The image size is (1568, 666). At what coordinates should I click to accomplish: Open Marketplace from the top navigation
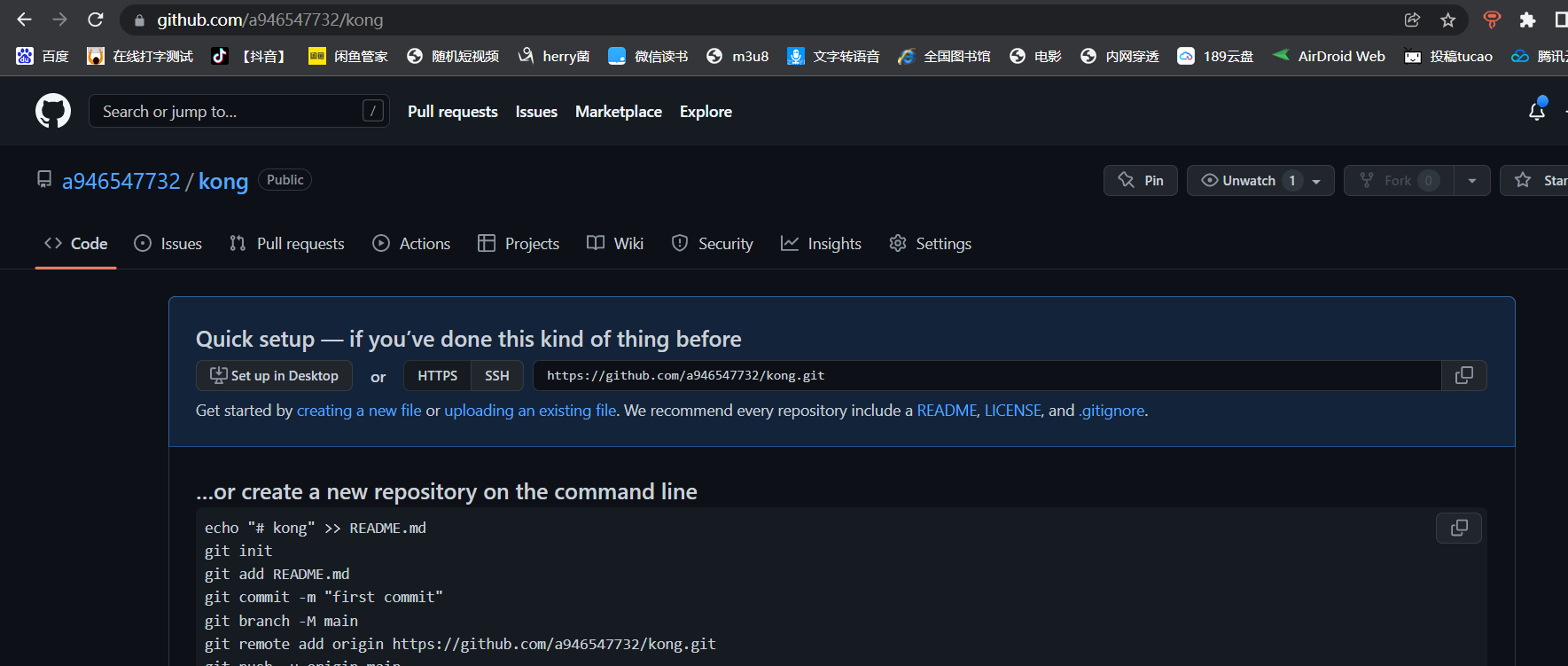pyautogui.click(x=618, y=111)
